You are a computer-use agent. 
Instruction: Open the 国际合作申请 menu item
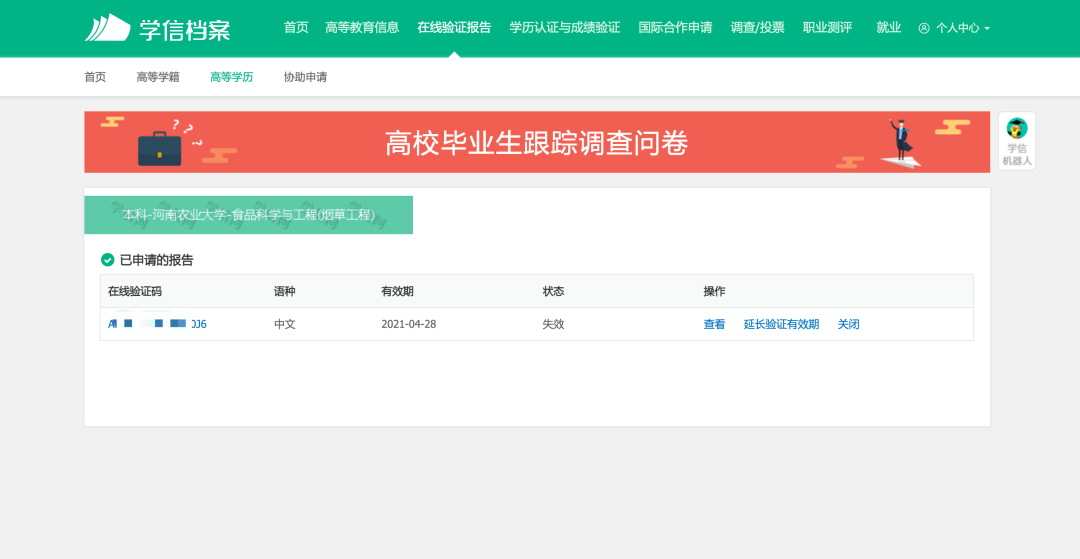click(675, 28)
